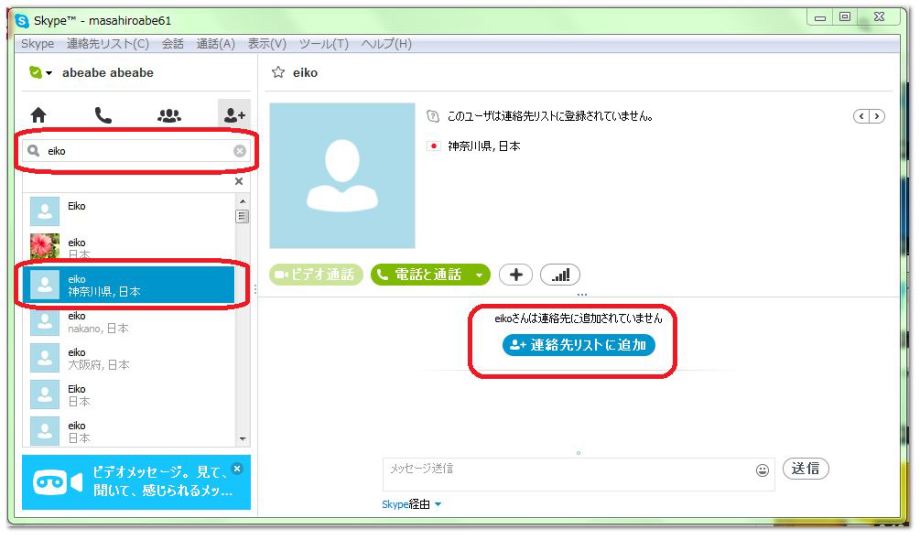Open the phone dial pad icon
This screenshot has width=920, height=540.
[x=103, y=115]
